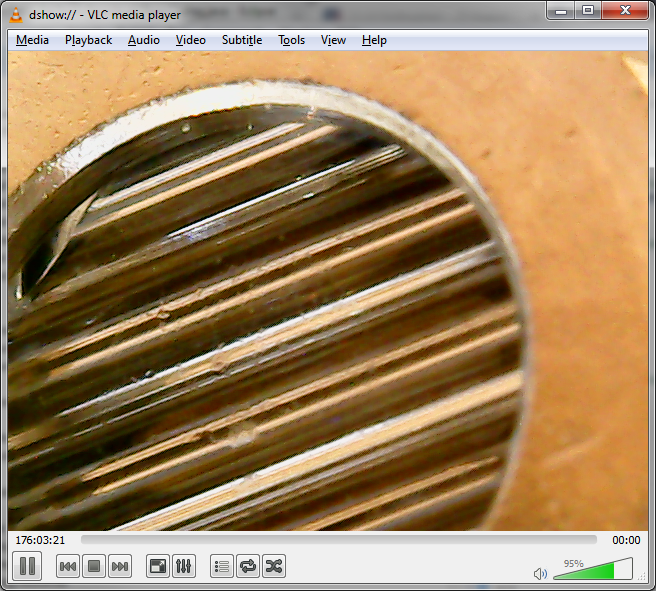The image size is (656, 591).
Task: Open the Help menu
Action: pos(374,40)
